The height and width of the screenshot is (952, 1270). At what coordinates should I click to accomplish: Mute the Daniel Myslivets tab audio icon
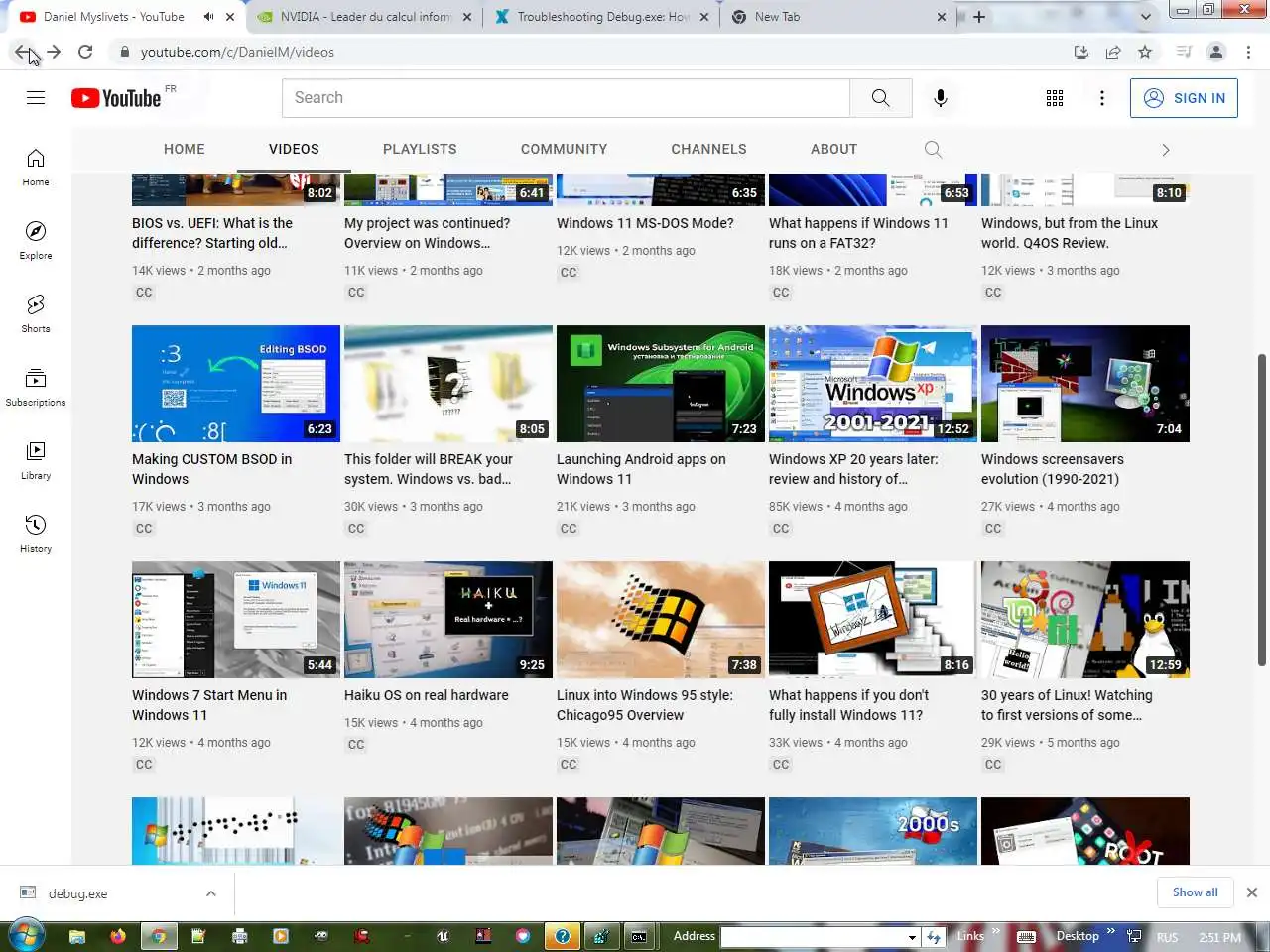coord(209,17)
